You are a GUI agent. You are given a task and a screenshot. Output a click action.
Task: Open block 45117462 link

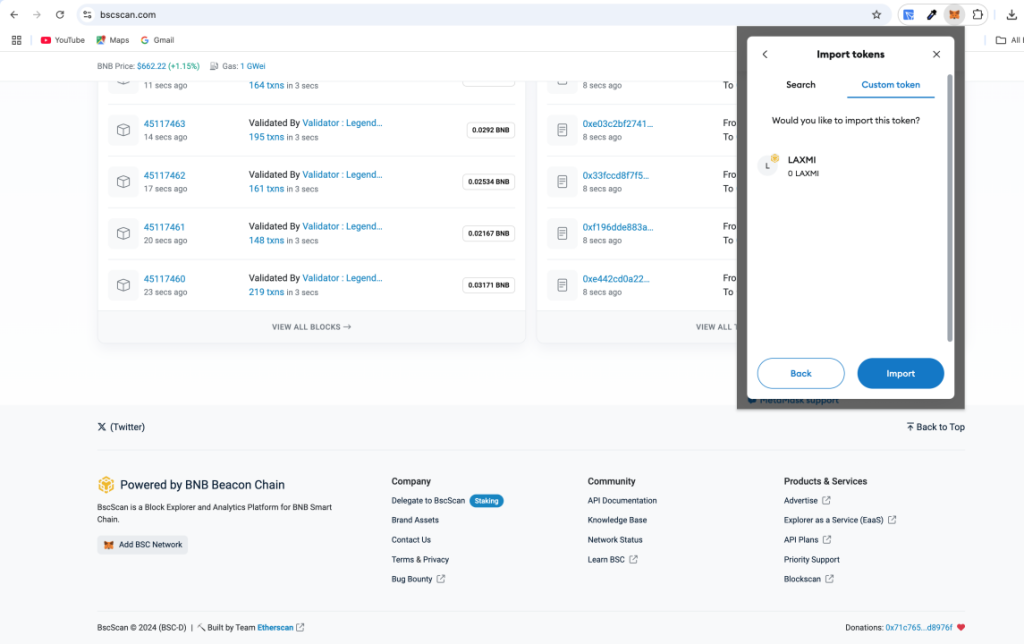(164, 175)
